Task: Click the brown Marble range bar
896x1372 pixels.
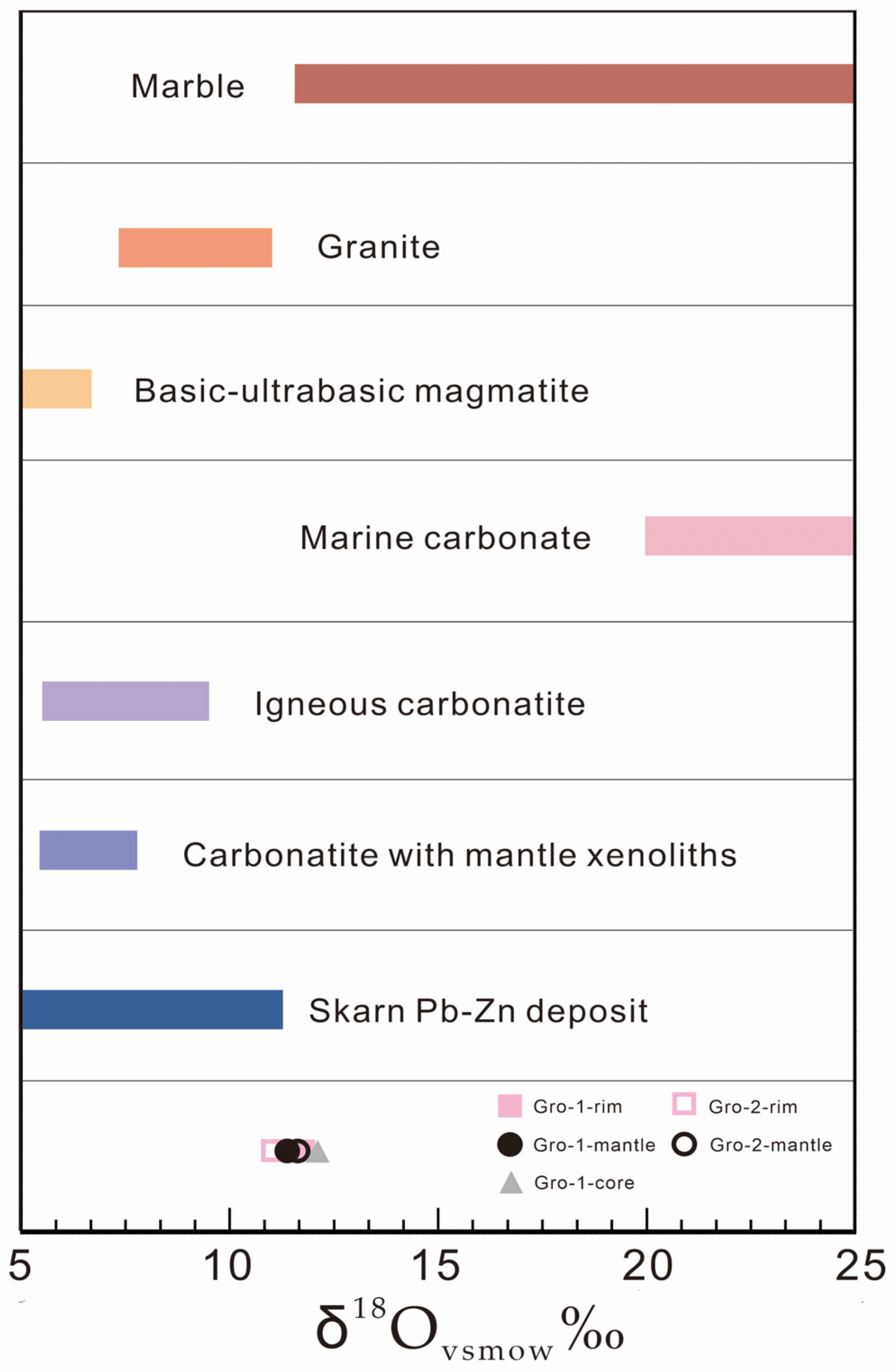Action: point(573,84)
